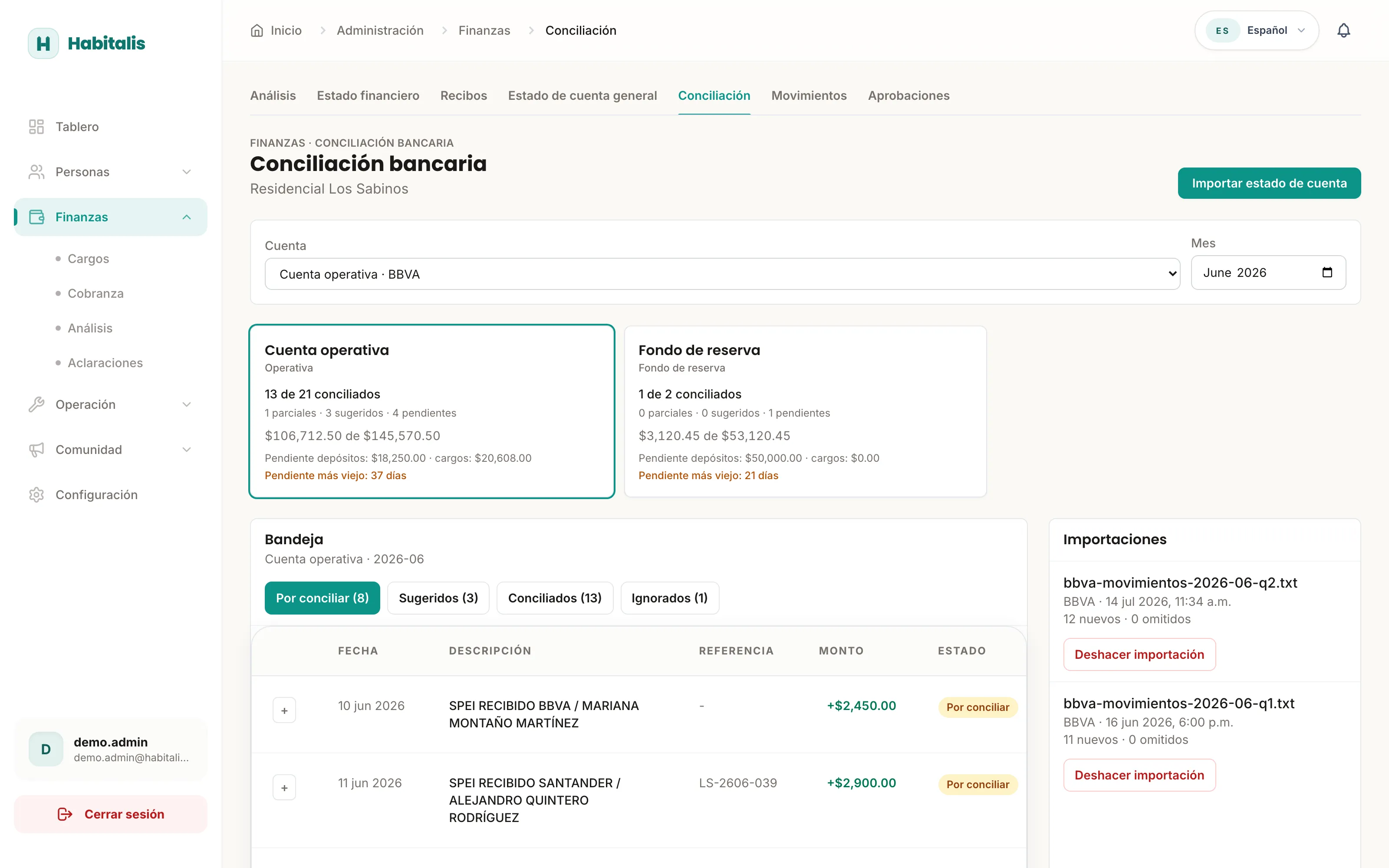This screenshot has width=1389, height=868.
Task: Click the Mes field June 2026
Action: (x=1268, y=273)
